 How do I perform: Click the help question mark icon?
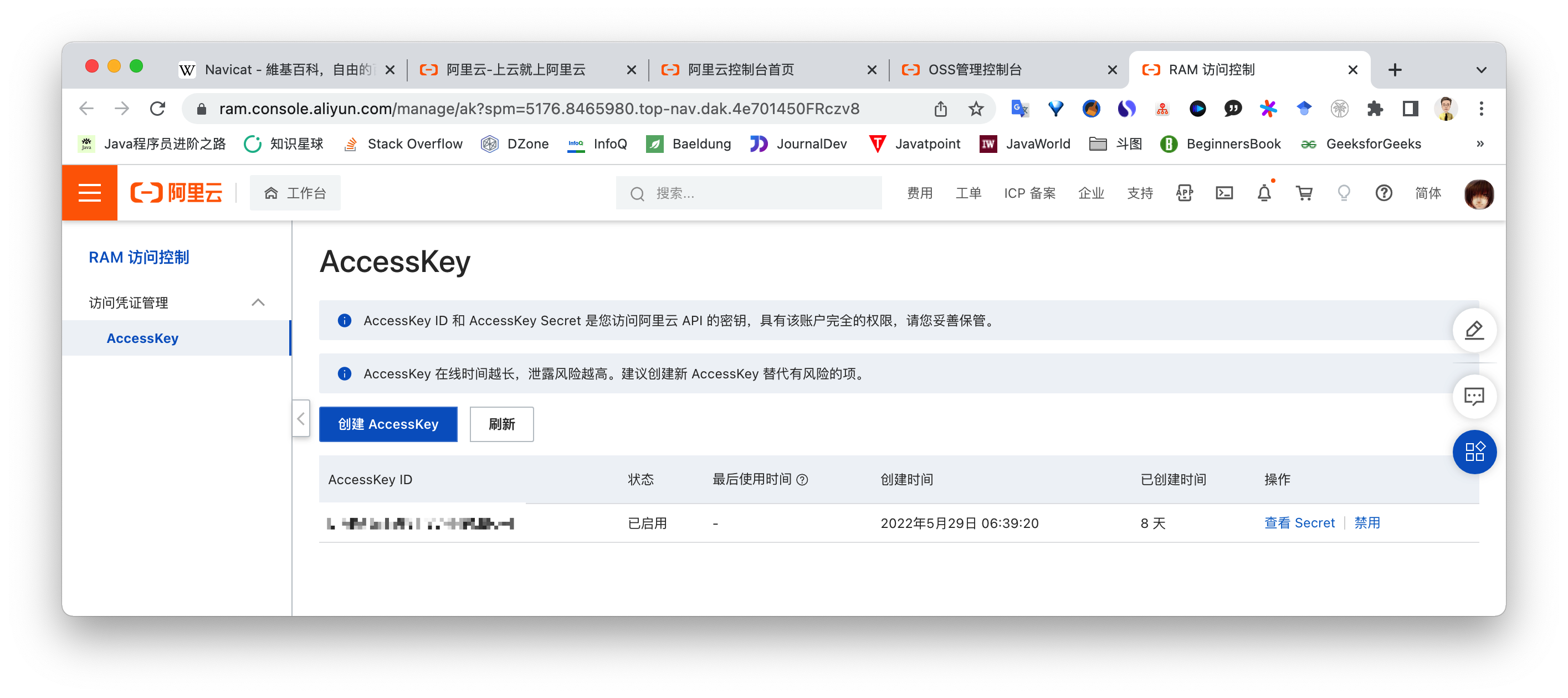click(1383, 193)
